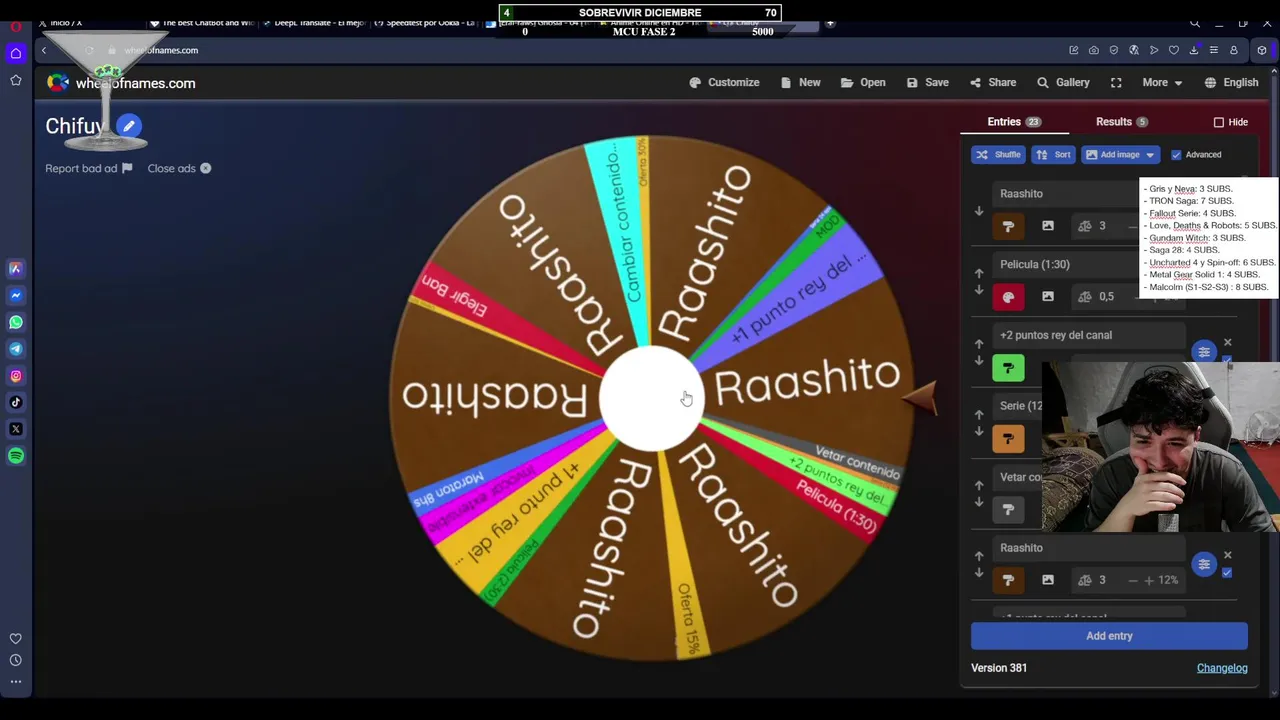Image resolution: width=1280 pixels, height=720 pixels.
Task: Open the English language selector
Action: click(1231, 83)
